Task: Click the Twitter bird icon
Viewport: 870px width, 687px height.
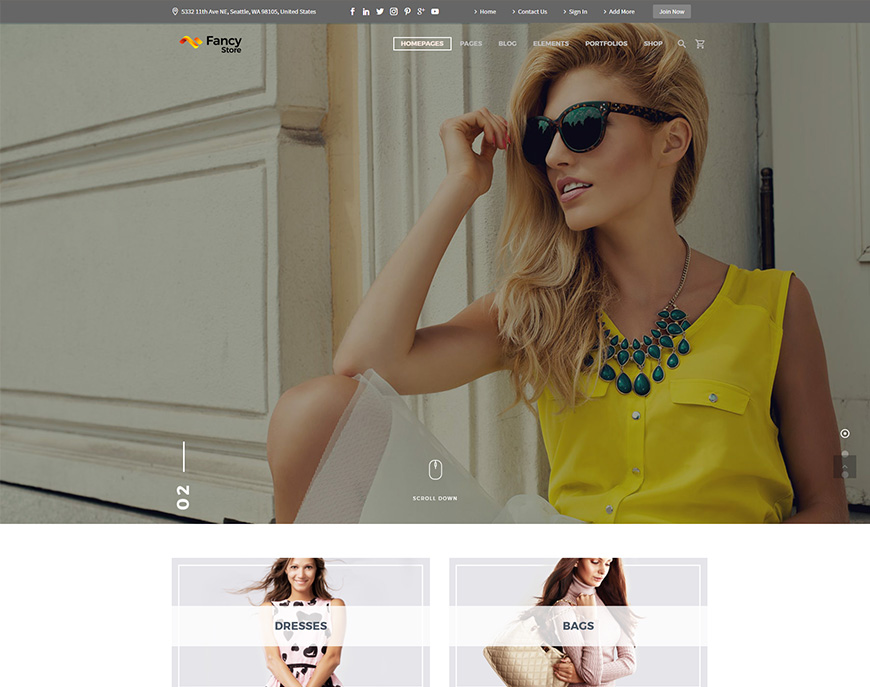Action: 378,10
